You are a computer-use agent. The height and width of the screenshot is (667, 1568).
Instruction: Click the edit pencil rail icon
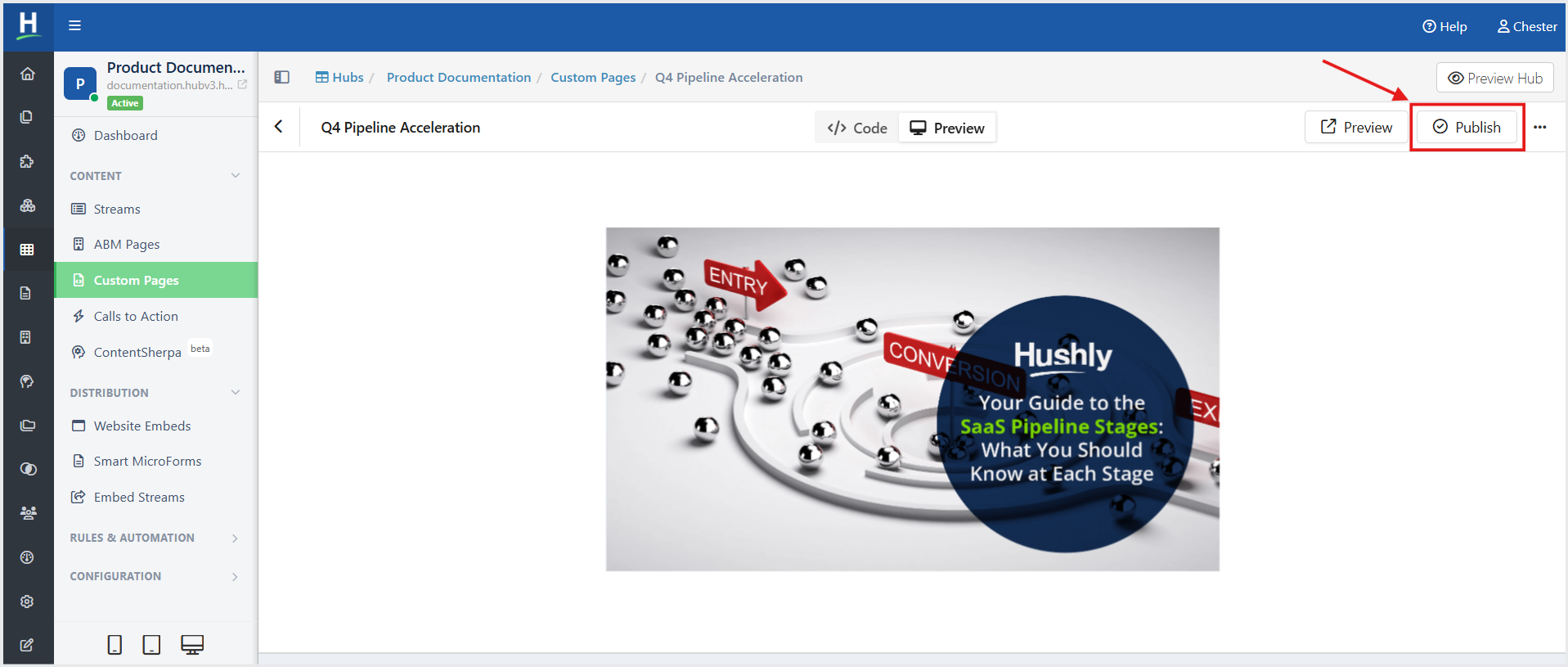pos(27,645)
